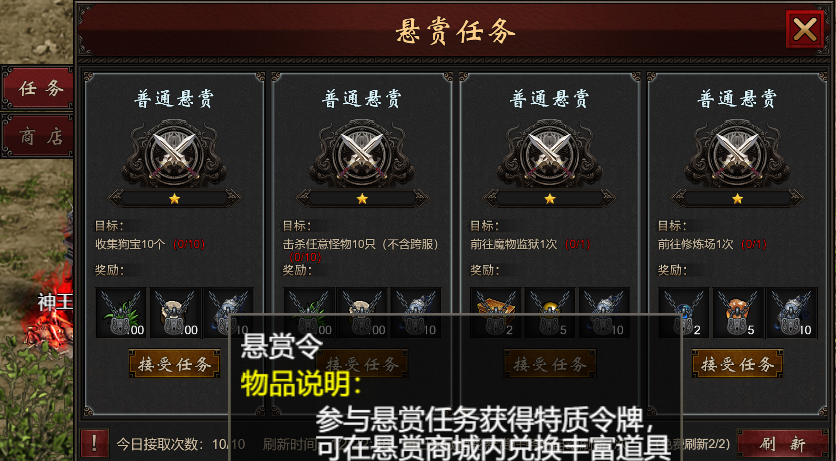Accept the 收集狗宝 bounty with 接受任务

174,364
